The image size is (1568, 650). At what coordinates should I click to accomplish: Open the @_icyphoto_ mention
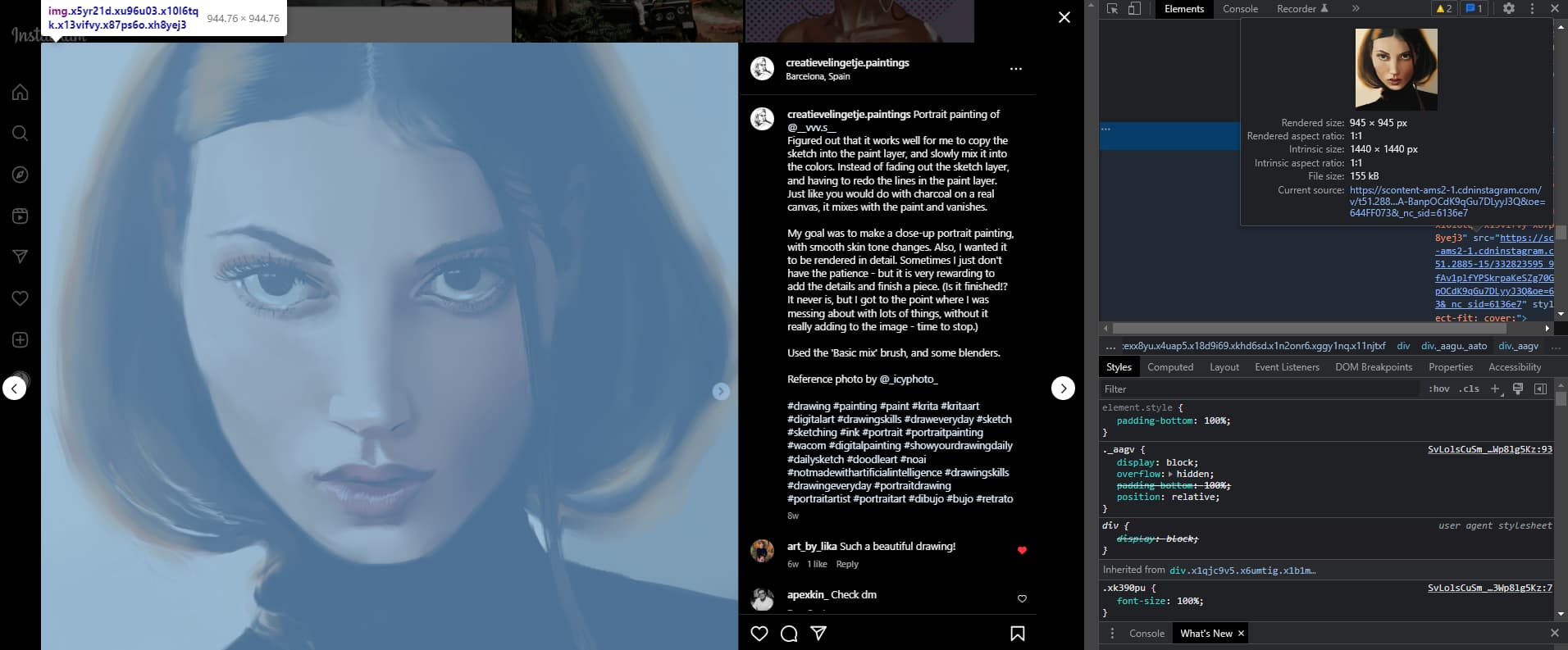click(909, 379)
